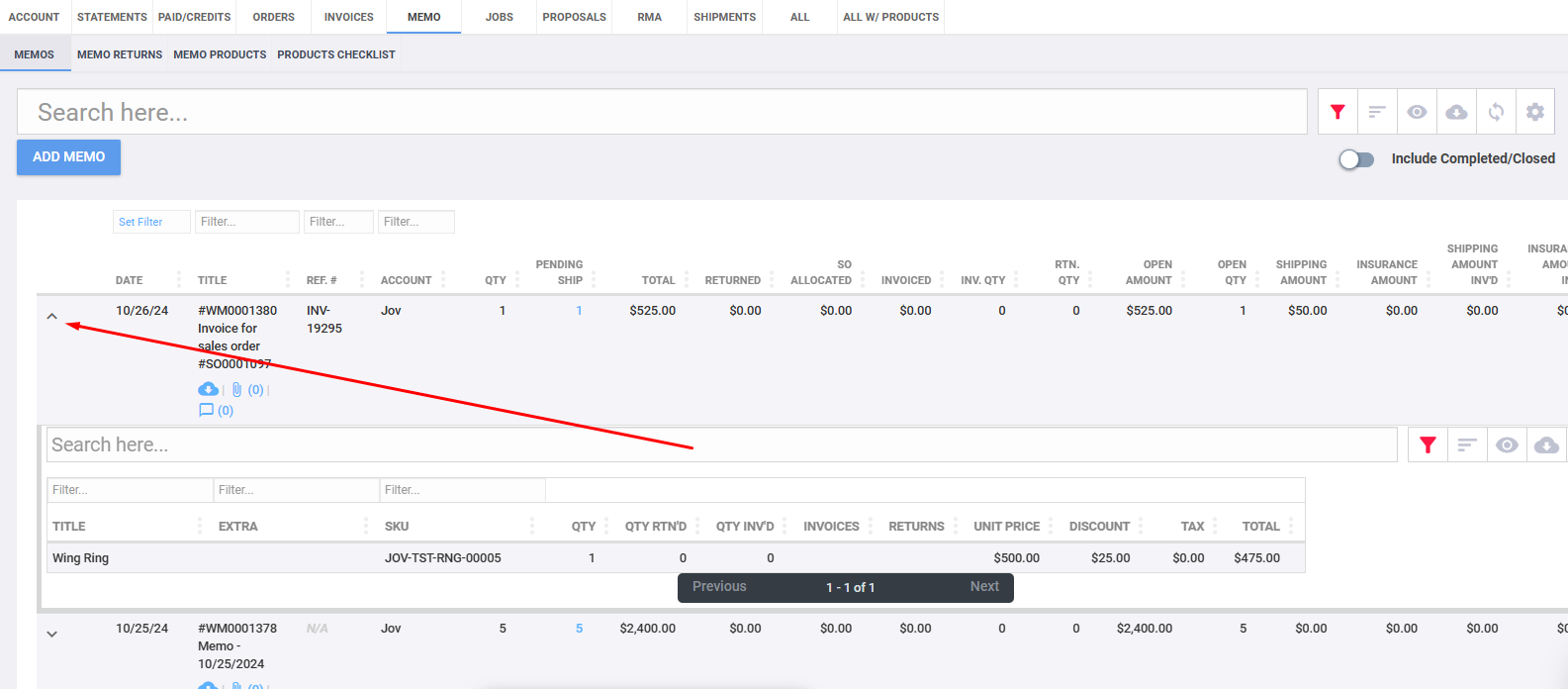Click nested grid Title filter box
The image size is (1568, 689).
[x=130, y=490]
